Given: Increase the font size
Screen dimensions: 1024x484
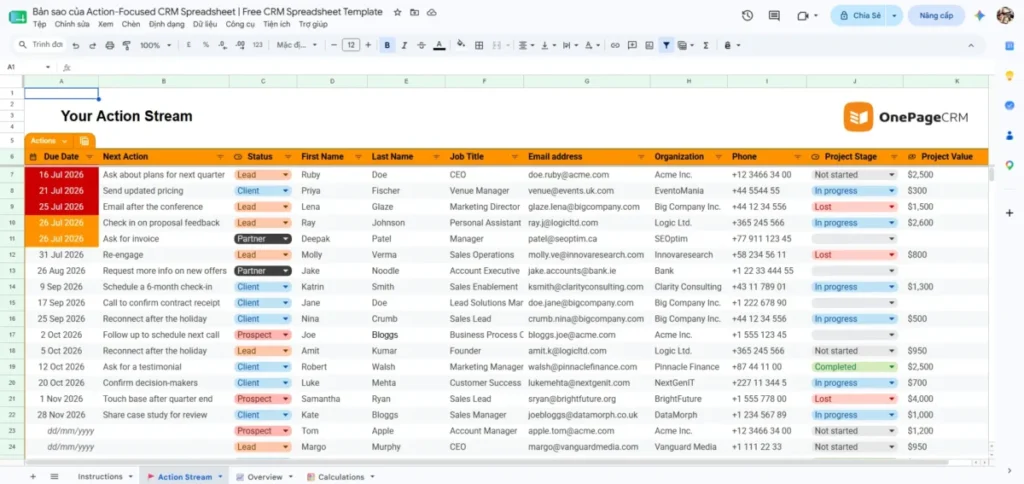Looking at the screenshot, I should click(x=368, y=45).
